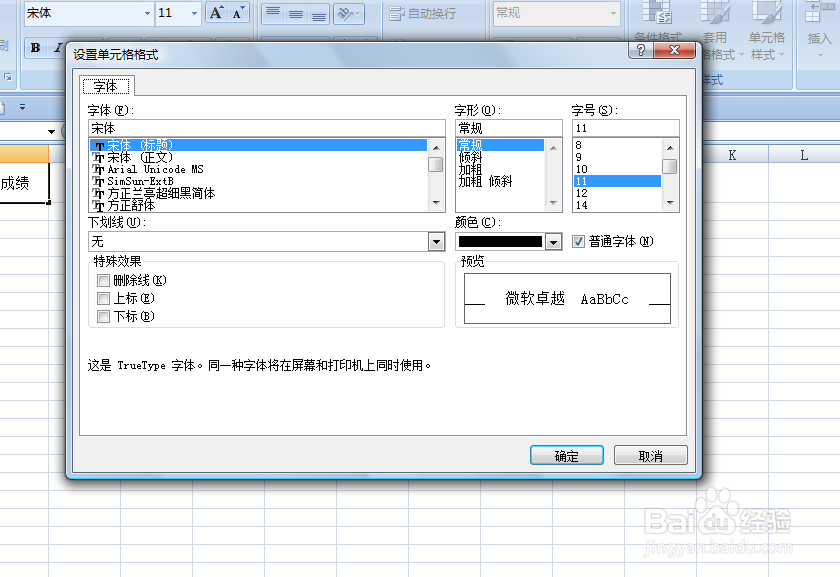Open the 颜色 color picker
The width and height of the screenshot is (840, 577).
point(553,241)
